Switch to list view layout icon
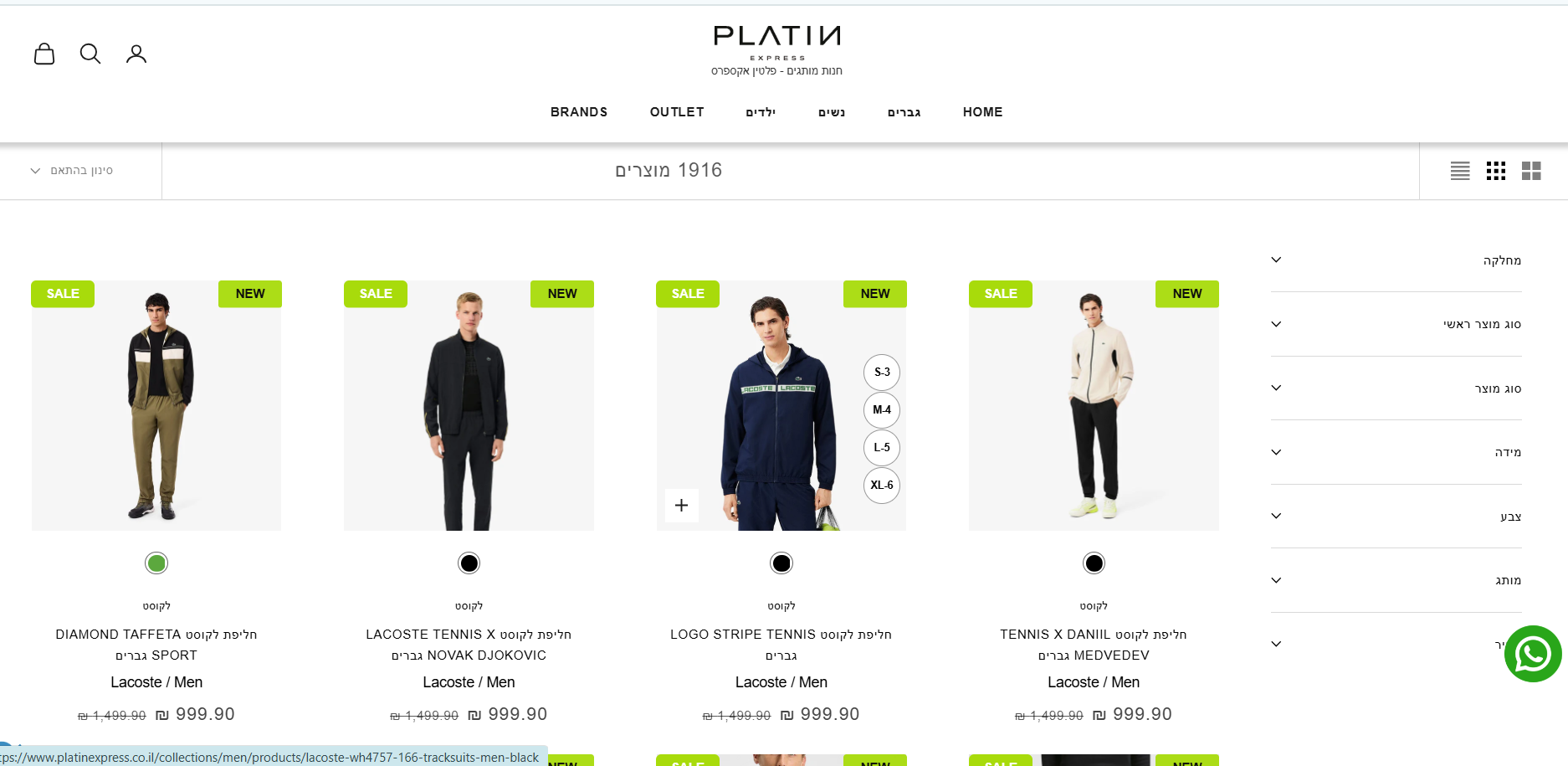Image resolution: width=1568 pixels, height=766 pixels. [1460, 171]
